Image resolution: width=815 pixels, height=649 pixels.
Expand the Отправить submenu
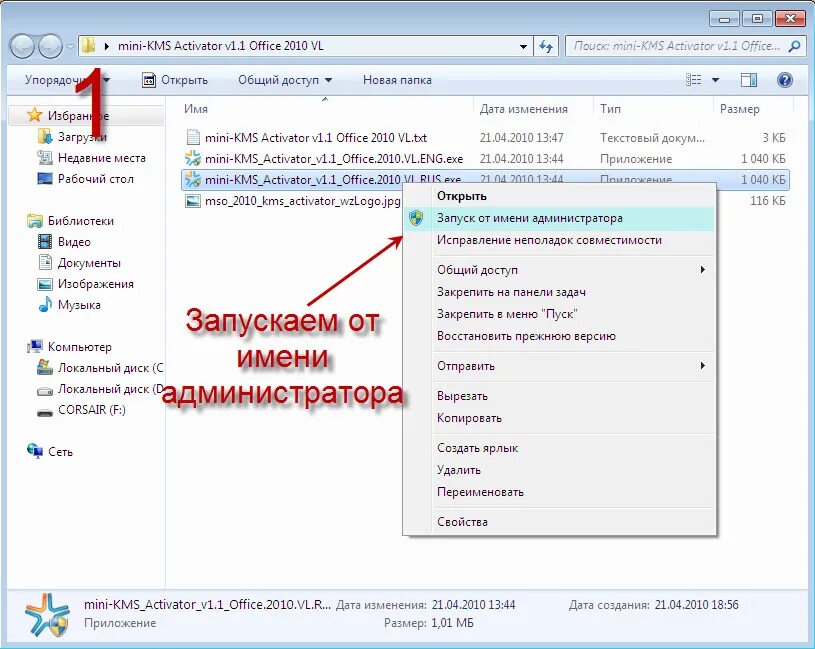(559, 366)
